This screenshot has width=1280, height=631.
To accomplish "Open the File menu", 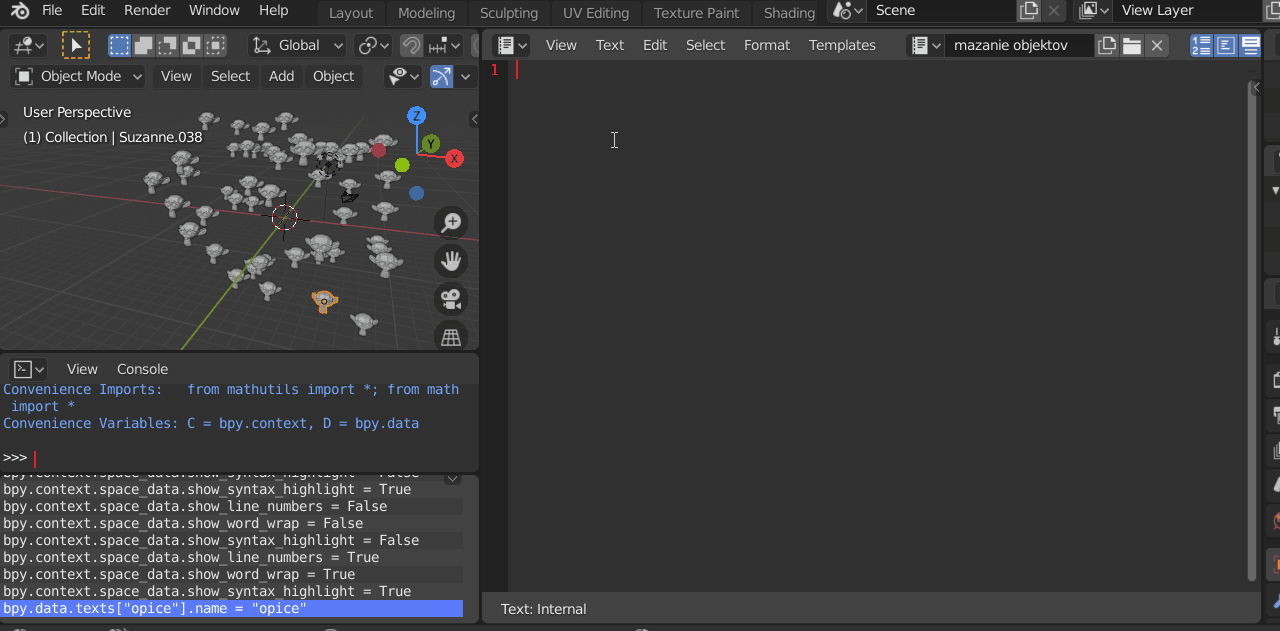I will (52, 10).
